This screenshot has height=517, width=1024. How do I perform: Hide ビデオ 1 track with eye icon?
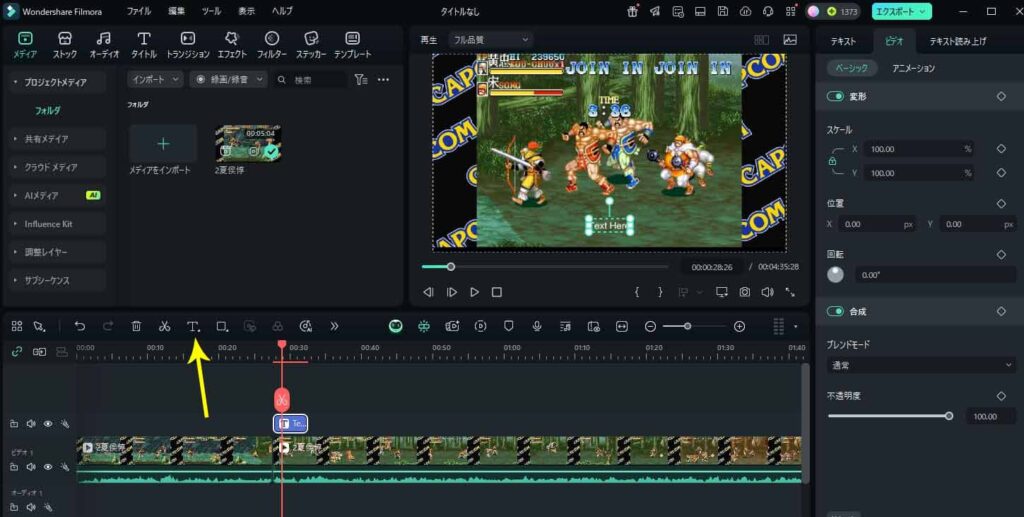(x=48, y=467)
